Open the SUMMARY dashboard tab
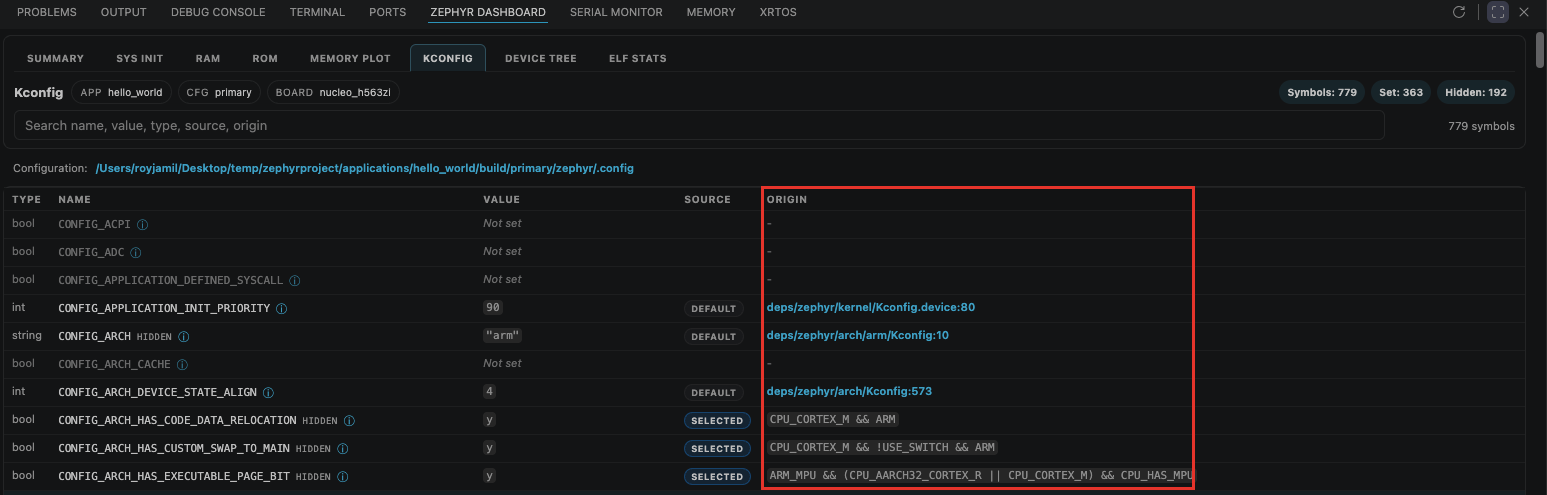Image resolution: width=1547 pixels, height=495 pixels. click(x=55, y=58)
